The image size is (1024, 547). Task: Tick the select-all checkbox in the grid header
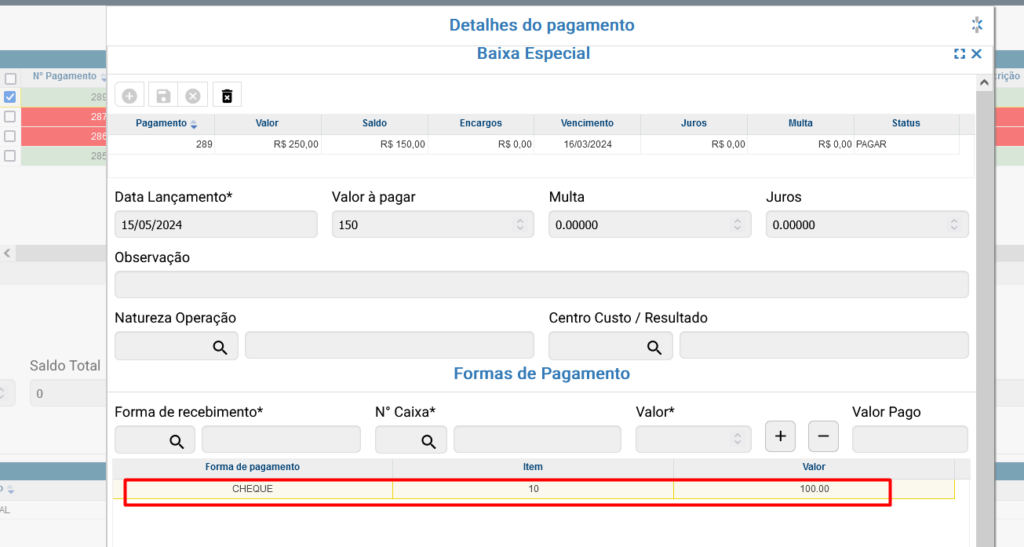(10, 78)
